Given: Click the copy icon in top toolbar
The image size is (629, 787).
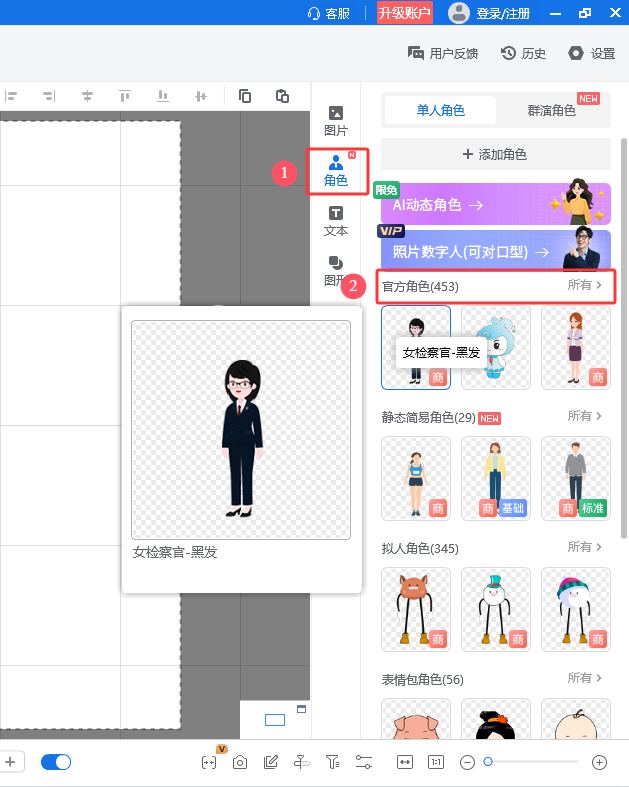Looking at the screenshot, I should pos(245,96).
